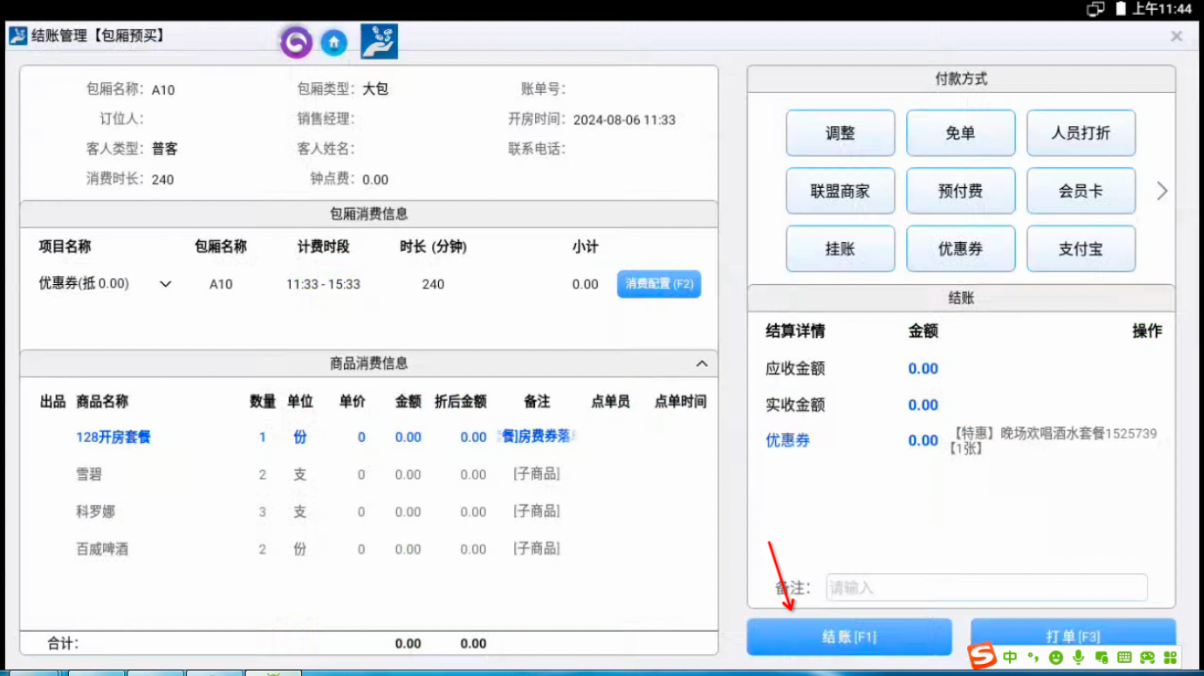The image size is (1204, 676).
Task: Click the blue home icon in title bar
Action: coord(334,42)
